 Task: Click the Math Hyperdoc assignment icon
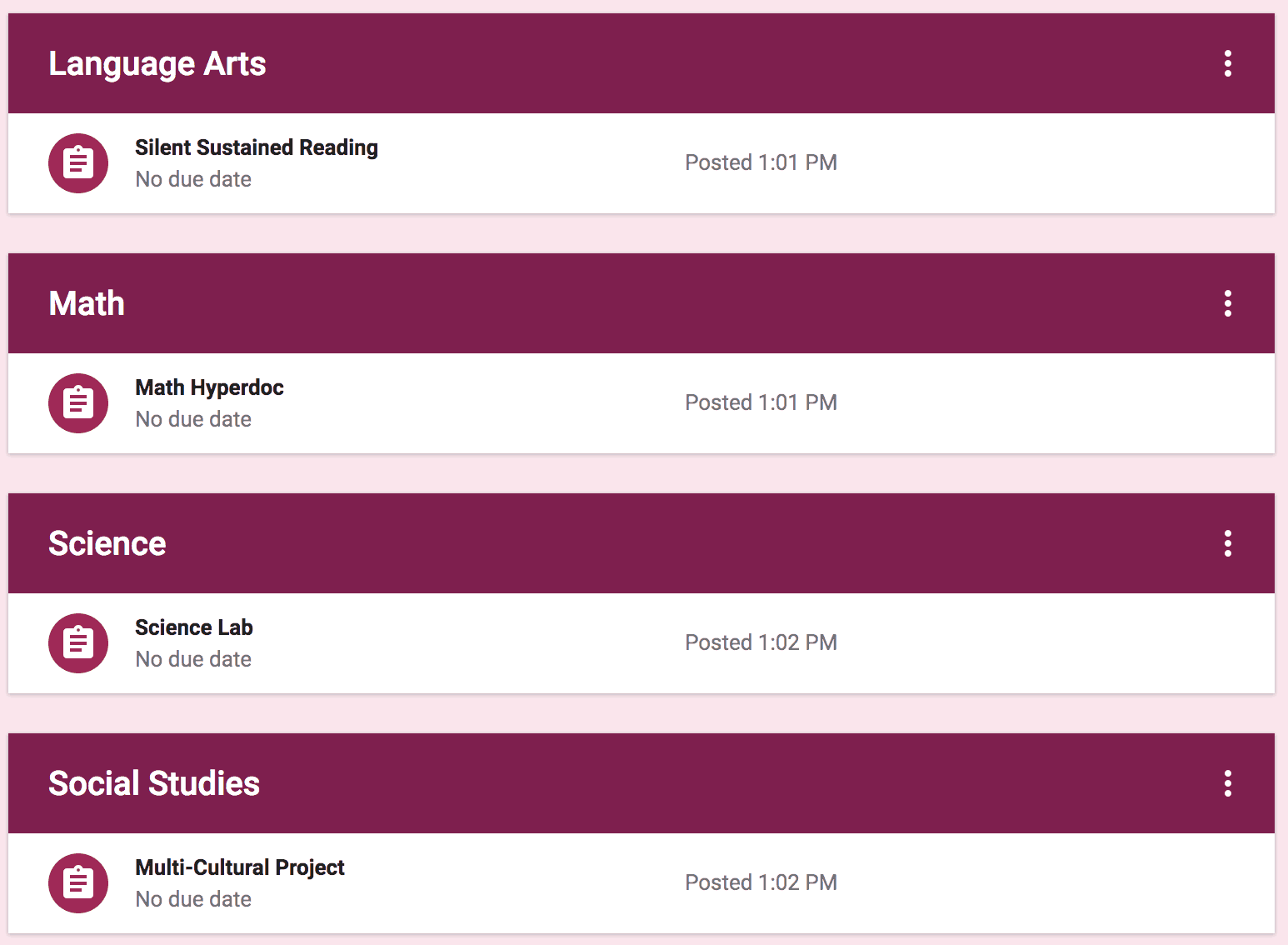point(78,403)
